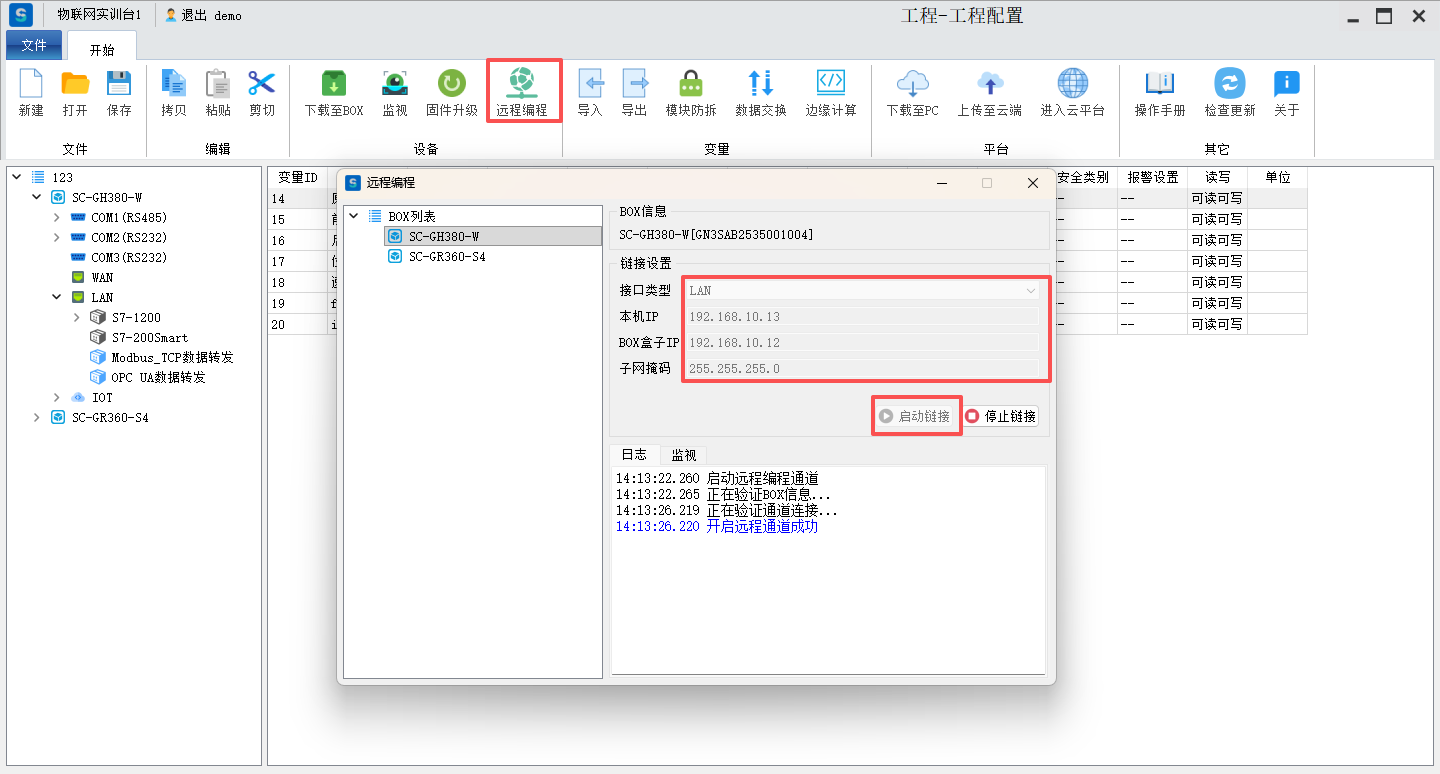The image size is (1440, 774).
Task: Open the 文件 ribbon tab
Action: [x=34, y=45]
